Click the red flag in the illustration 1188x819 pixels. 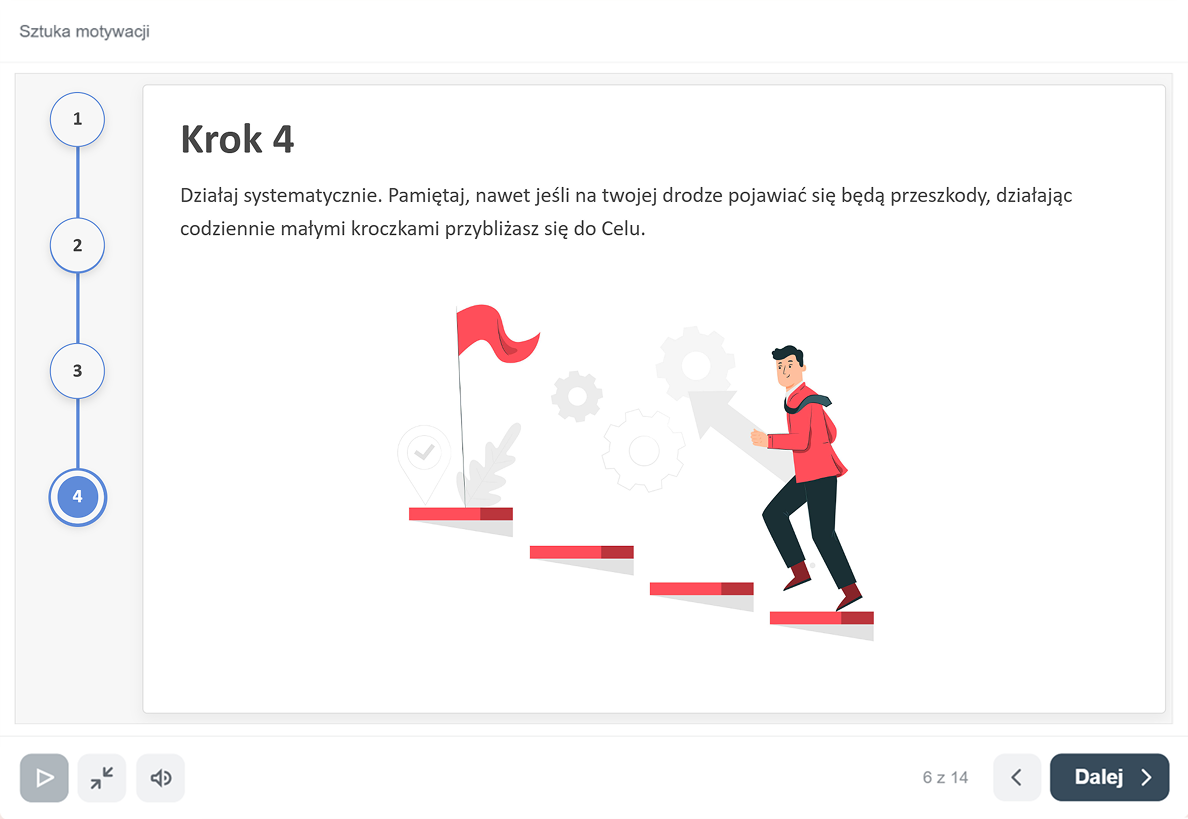click(497, 333)
